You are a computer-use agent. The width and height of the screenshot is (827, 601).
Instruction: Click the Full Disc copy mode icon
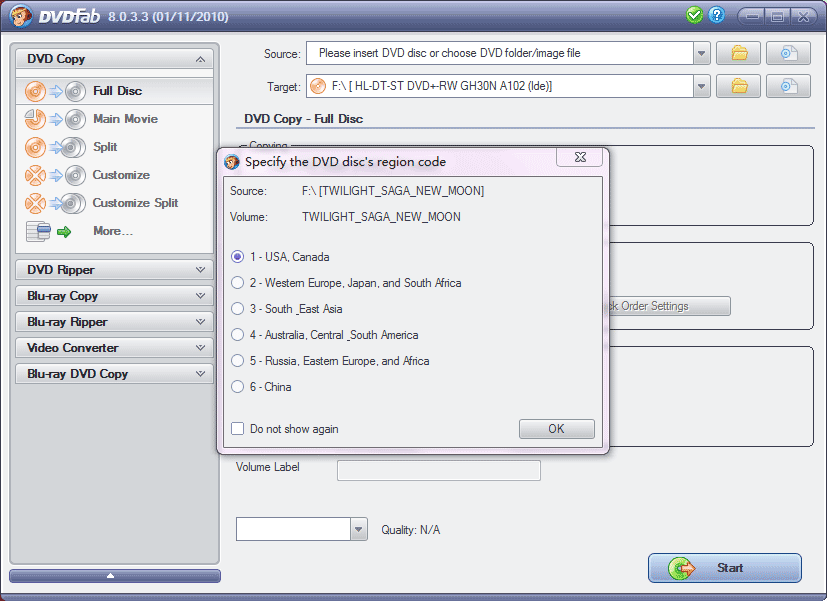pos(55,91)
